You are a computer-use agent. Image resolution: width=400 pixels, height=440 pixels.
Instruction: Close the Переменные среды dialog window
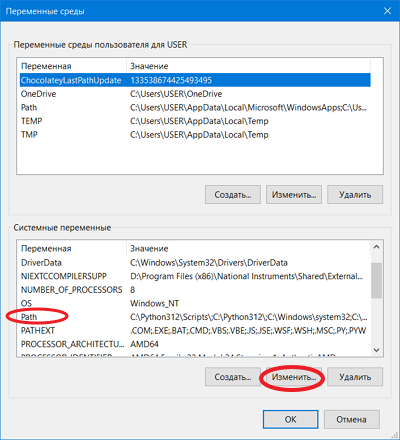(387, 11)
